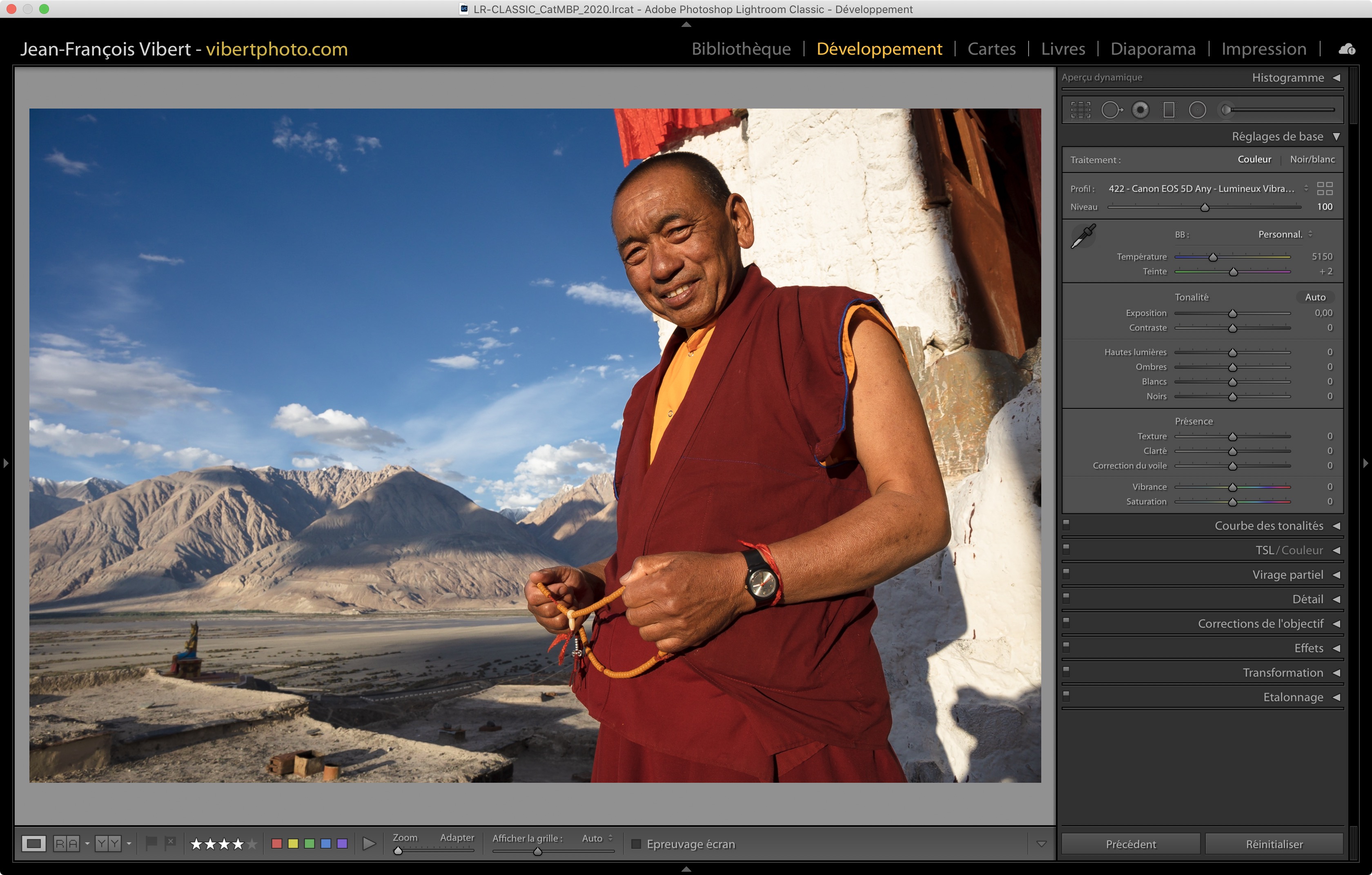1372x875 pixels.
Task: Click the Réinitialiser button
Action: pyautogui.click(x=1274, y=844)
